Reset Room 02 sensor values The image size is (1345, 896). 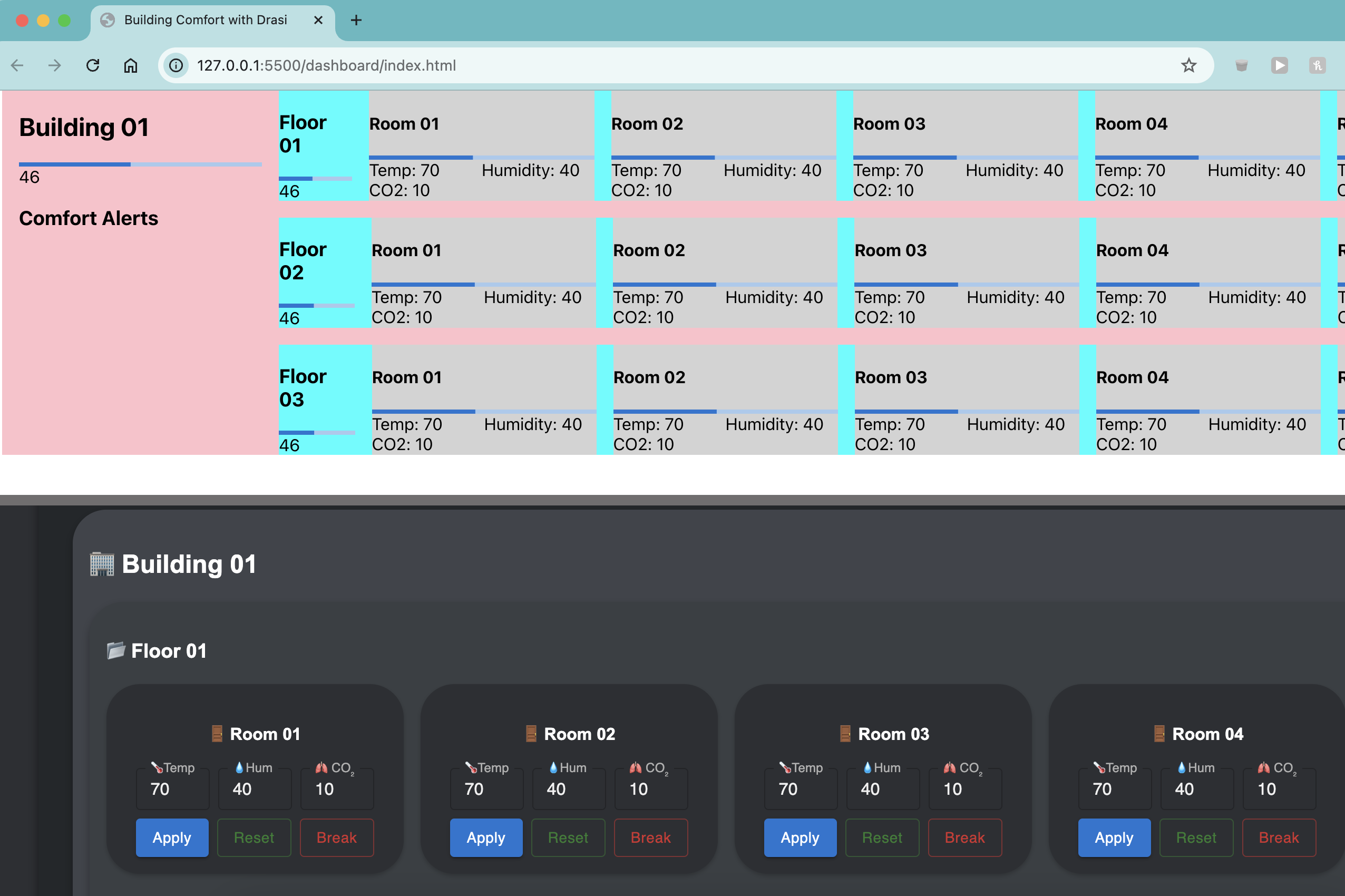tap(569, 837)
